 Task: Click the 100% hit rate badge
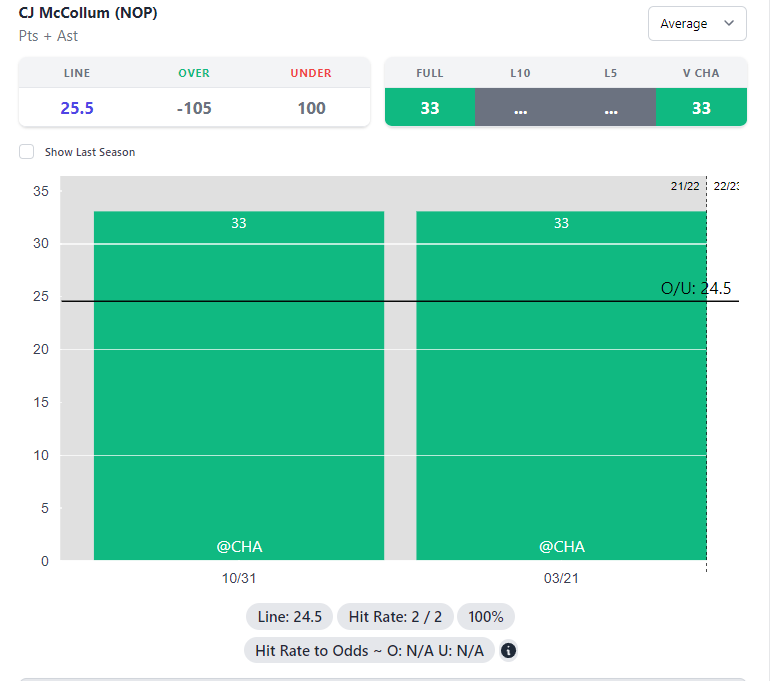click(486, 617)
